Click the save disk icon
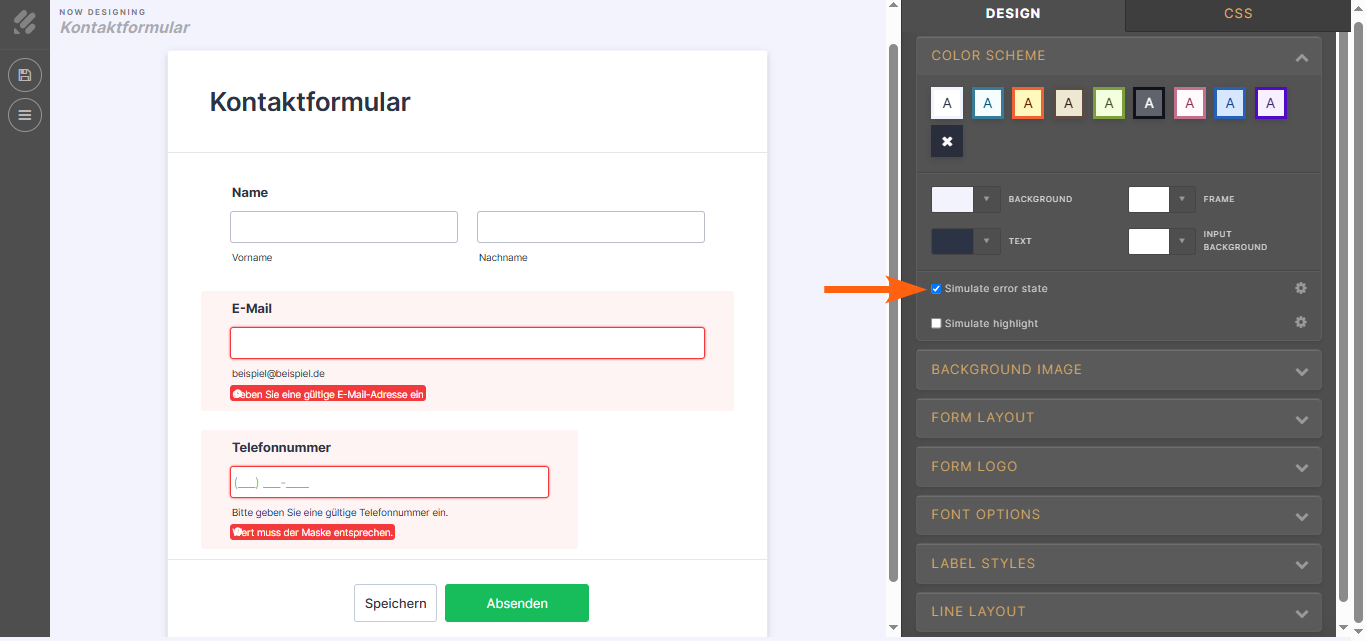 click(x=25, y=75)
